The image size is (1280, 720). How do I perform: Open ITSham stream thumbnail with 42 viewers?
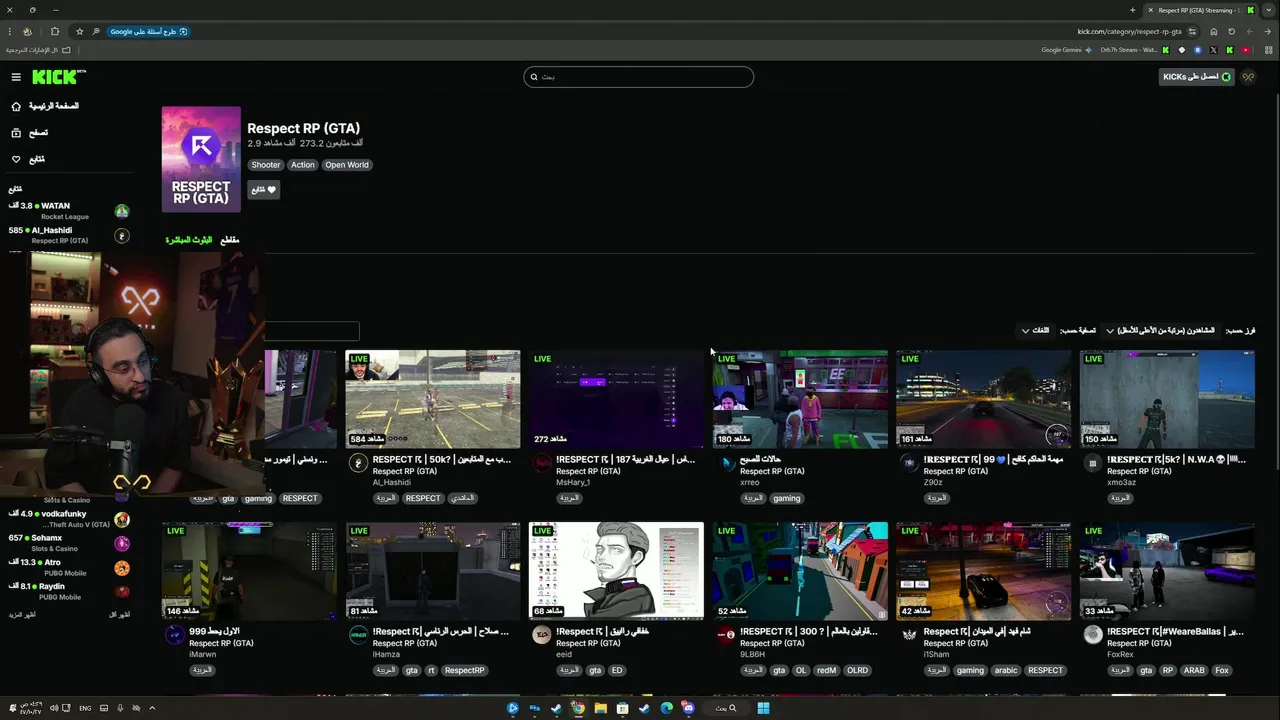pos(984,571)
